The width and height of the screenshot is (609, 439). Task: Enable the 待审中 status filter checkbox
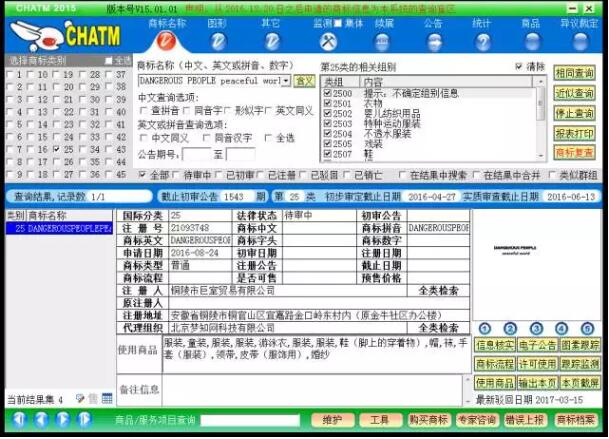pos(176,175)
